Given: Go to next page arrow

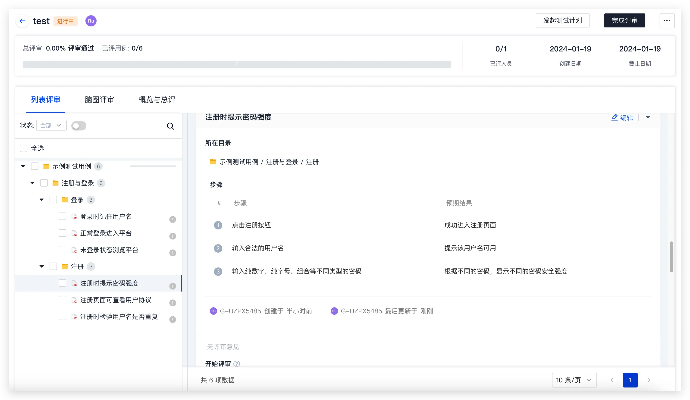Looking at the screenshot, I should coord(649,380).
